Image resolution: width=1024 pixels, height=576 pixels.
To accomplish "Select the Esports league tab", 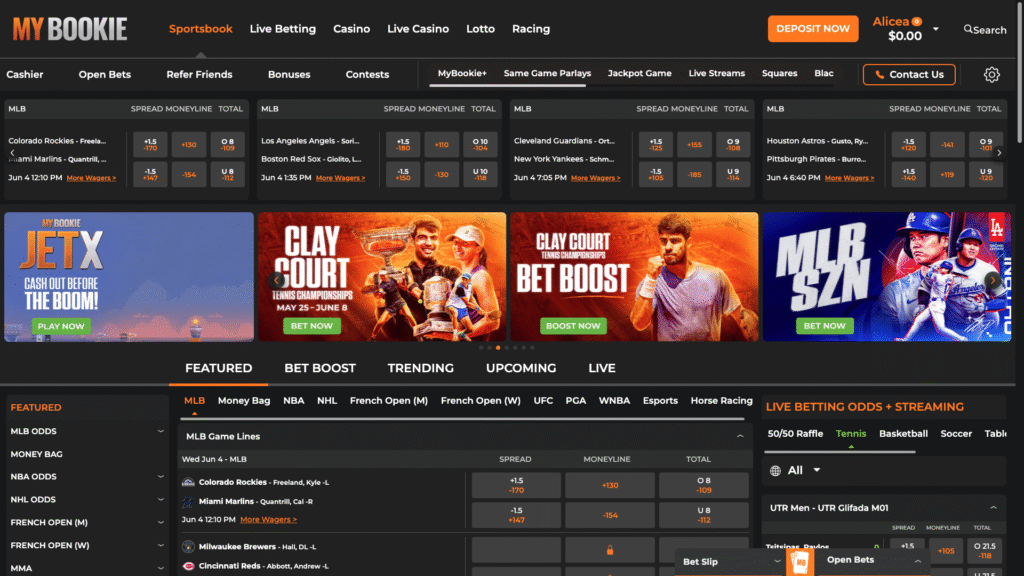I will pos(660,401).
